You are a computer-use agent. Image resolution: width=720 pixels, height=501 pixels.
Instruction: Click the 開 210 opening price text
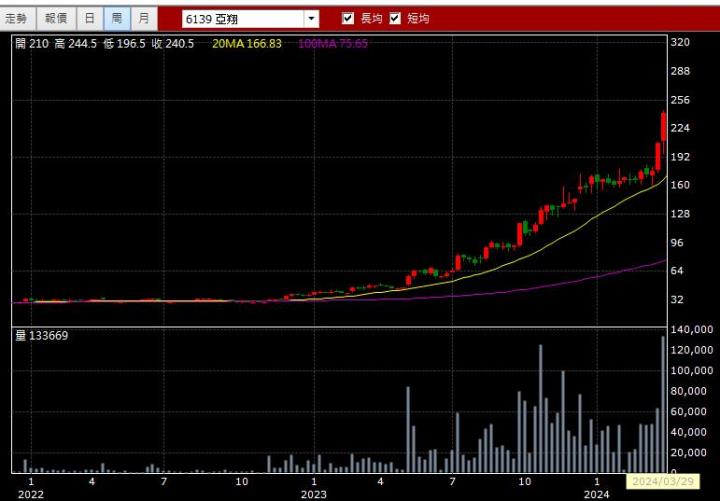32,44
